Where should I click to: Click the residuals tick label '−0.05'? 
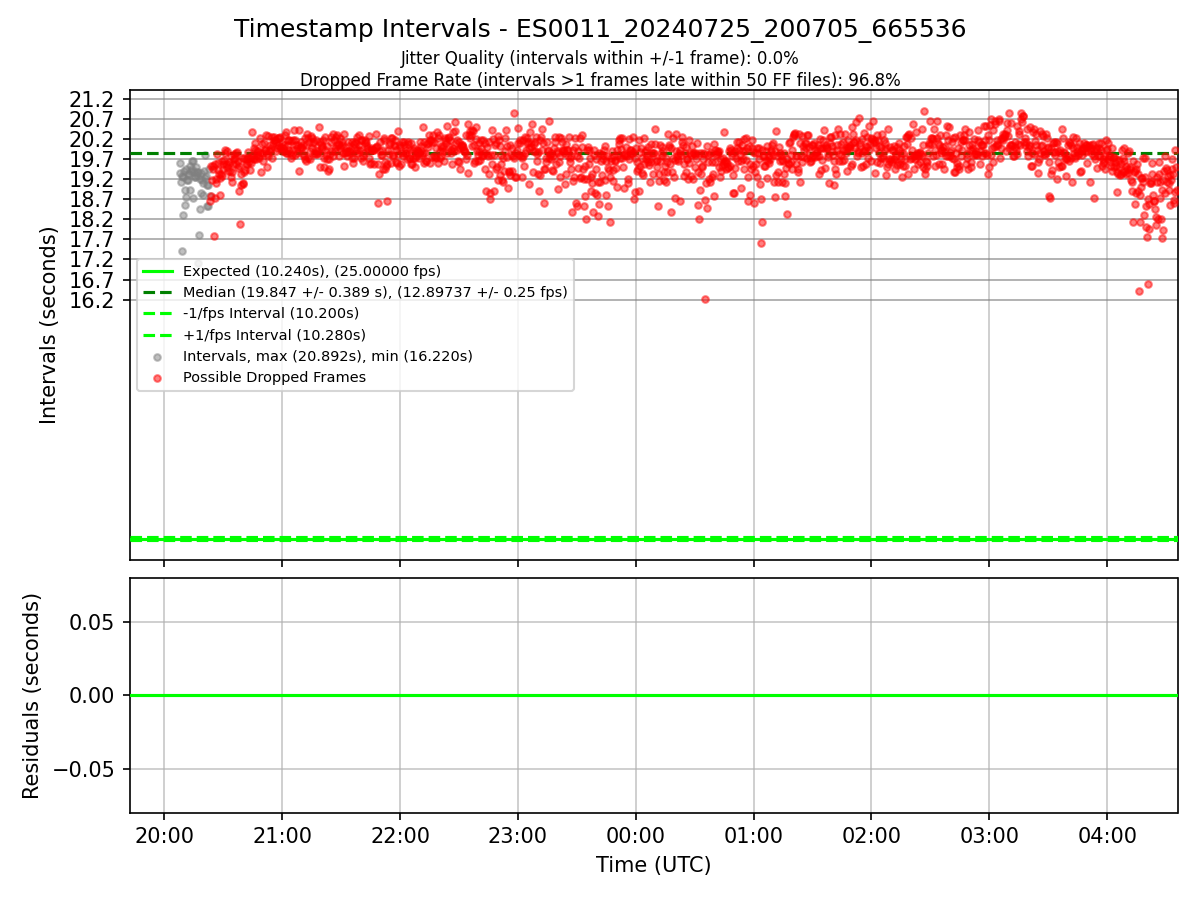[x=86, y=769]
